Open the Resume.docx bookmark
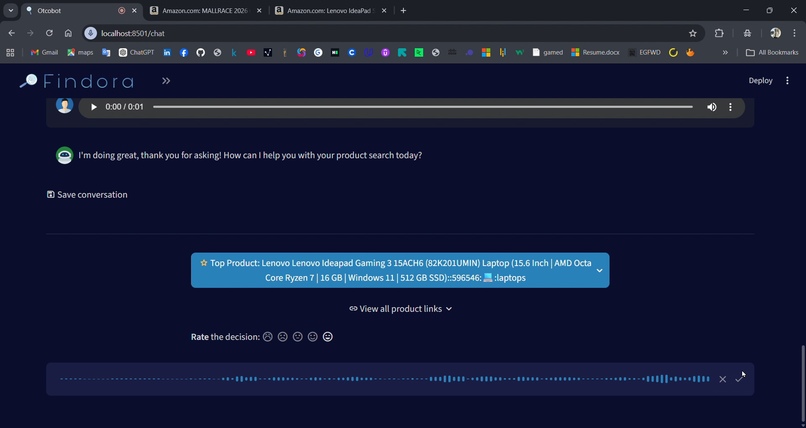Image resolution: width=806 pixels, height=428 pixels. pos(595,52)
